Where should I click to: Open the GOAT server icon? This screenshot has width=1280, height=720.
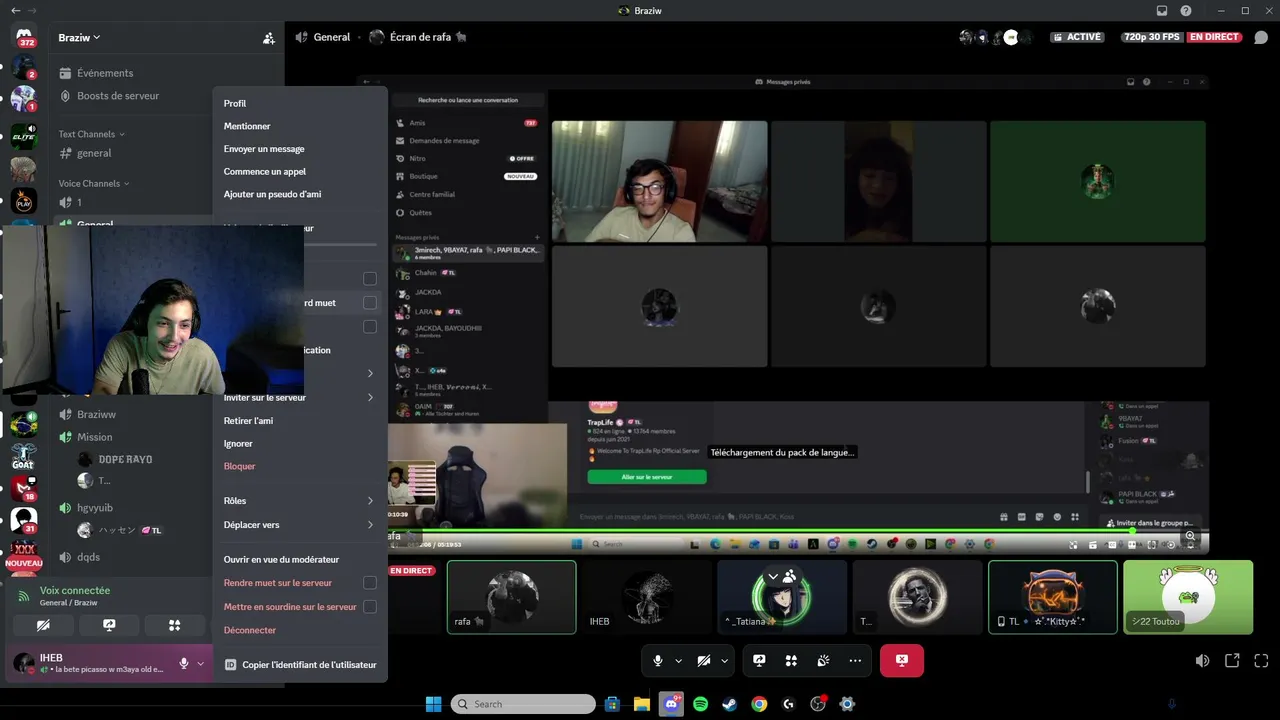point(23,457)
